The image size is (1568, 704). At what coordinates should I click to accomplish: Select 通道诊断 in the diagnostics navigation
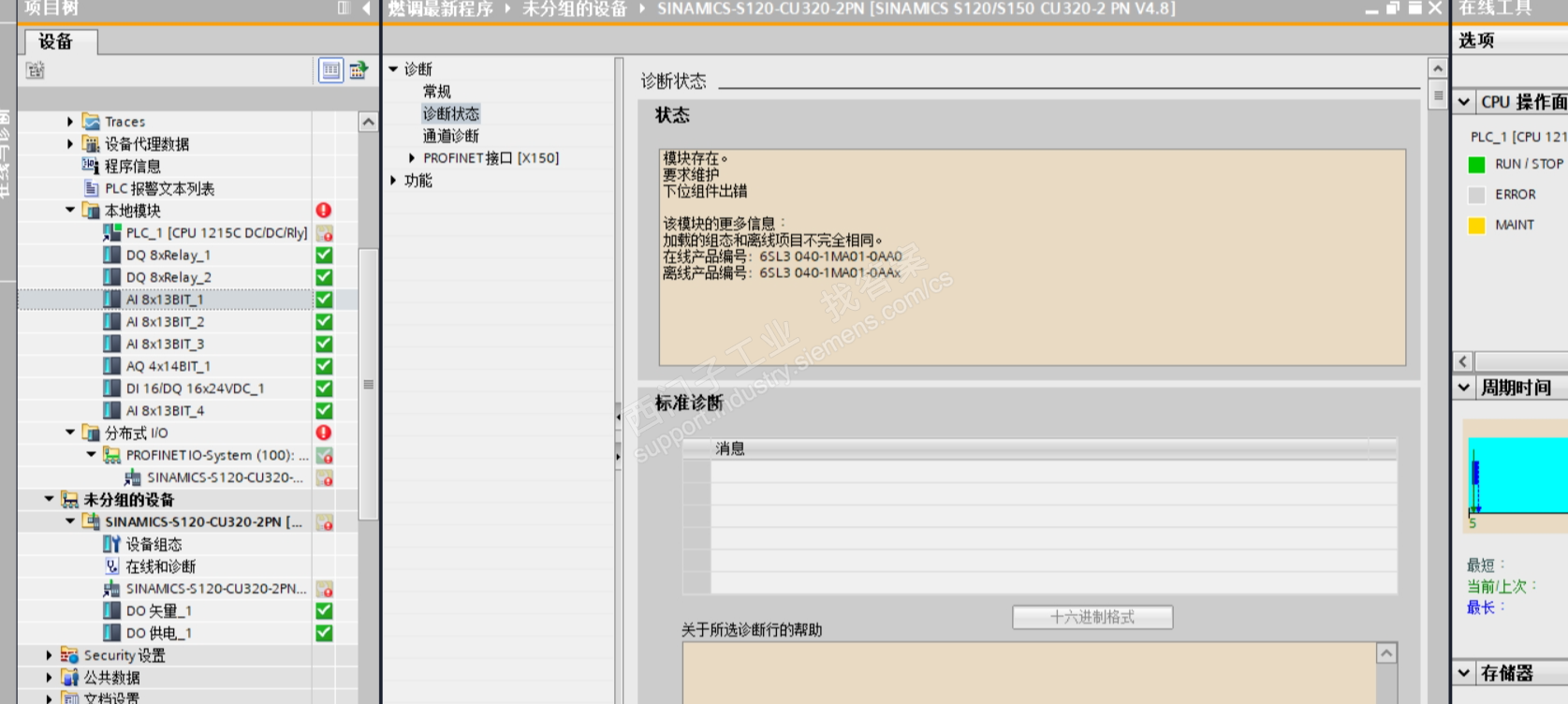[x=451, y=136]
